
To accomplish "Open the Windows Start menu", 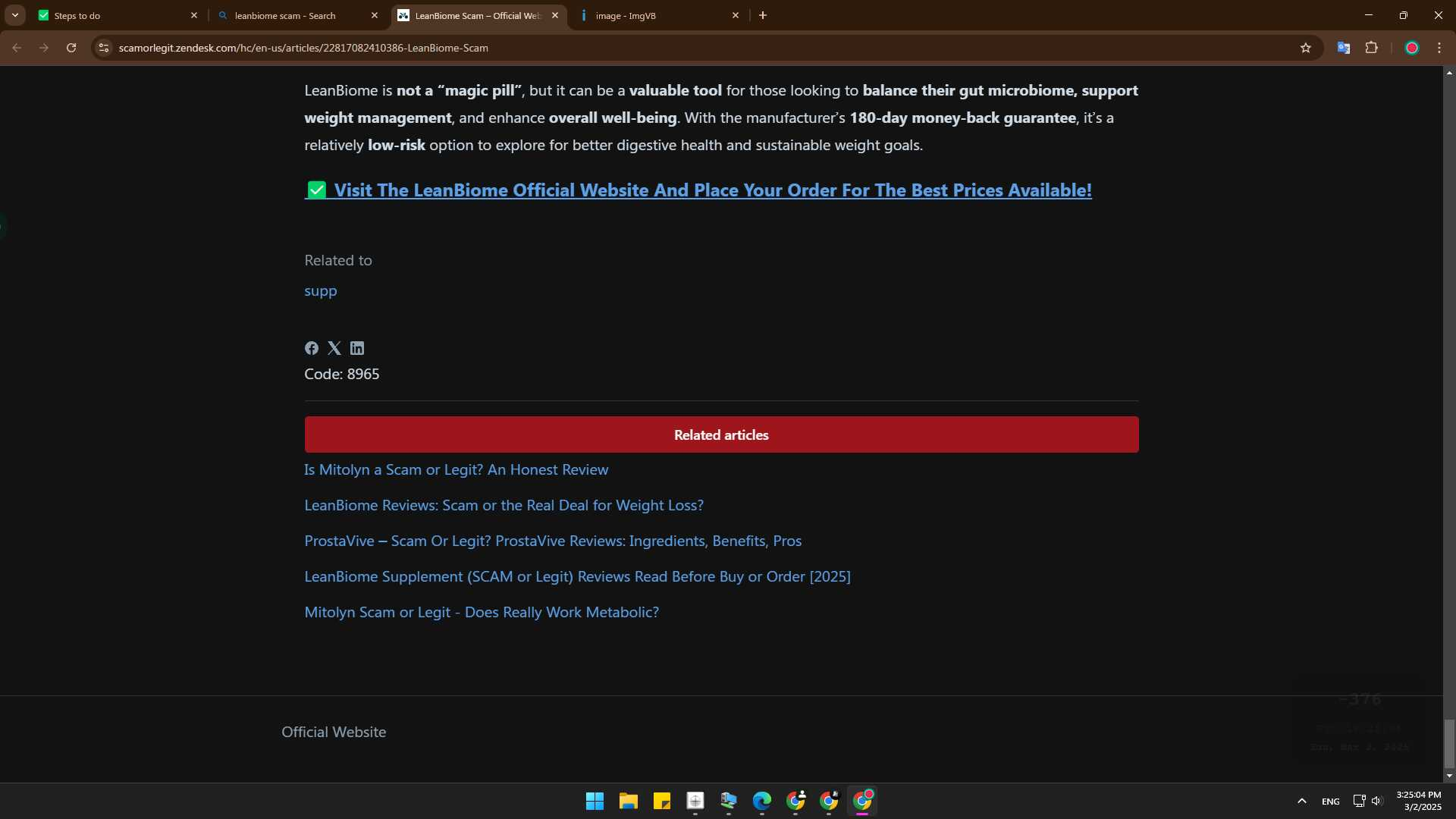I will (595, 801).
